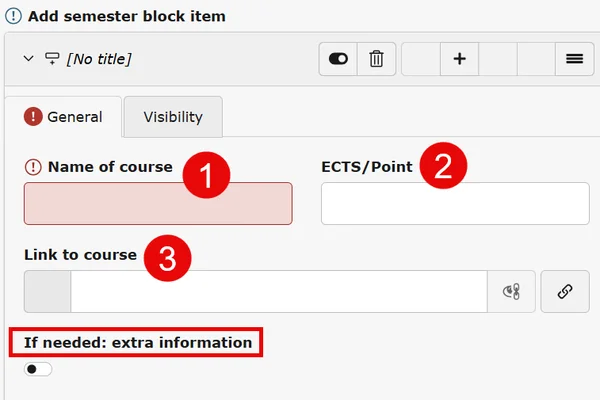Image resolution: width=600 pixels, height=400 pixels.
Task: Click the error icon on General tab
Action: pos(33,116)
